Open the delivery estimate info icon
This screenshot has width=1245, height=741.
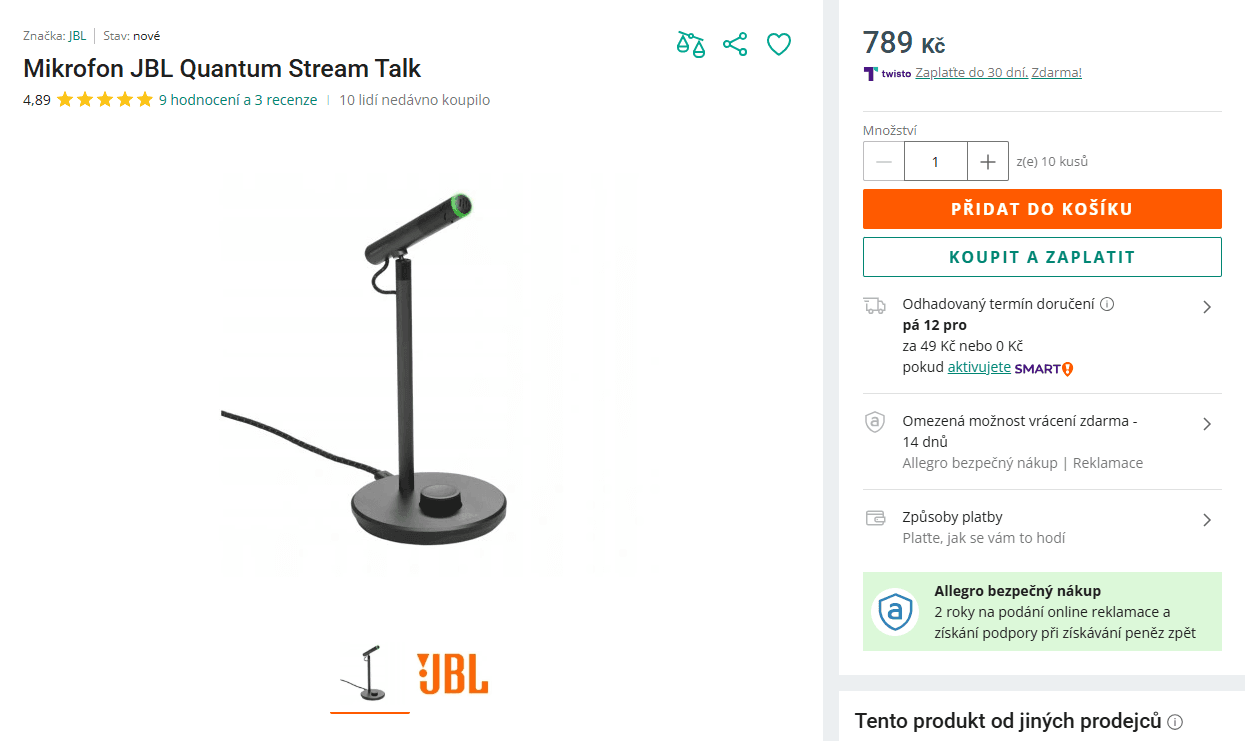click(x=1106, y=304)
